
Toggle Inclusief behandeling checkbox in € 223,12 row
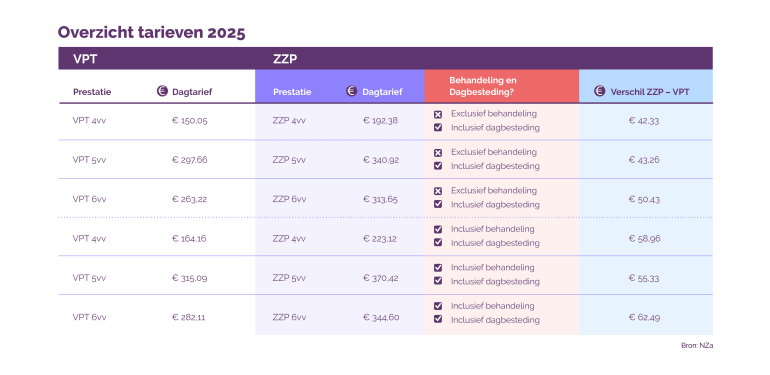point(438,229)
